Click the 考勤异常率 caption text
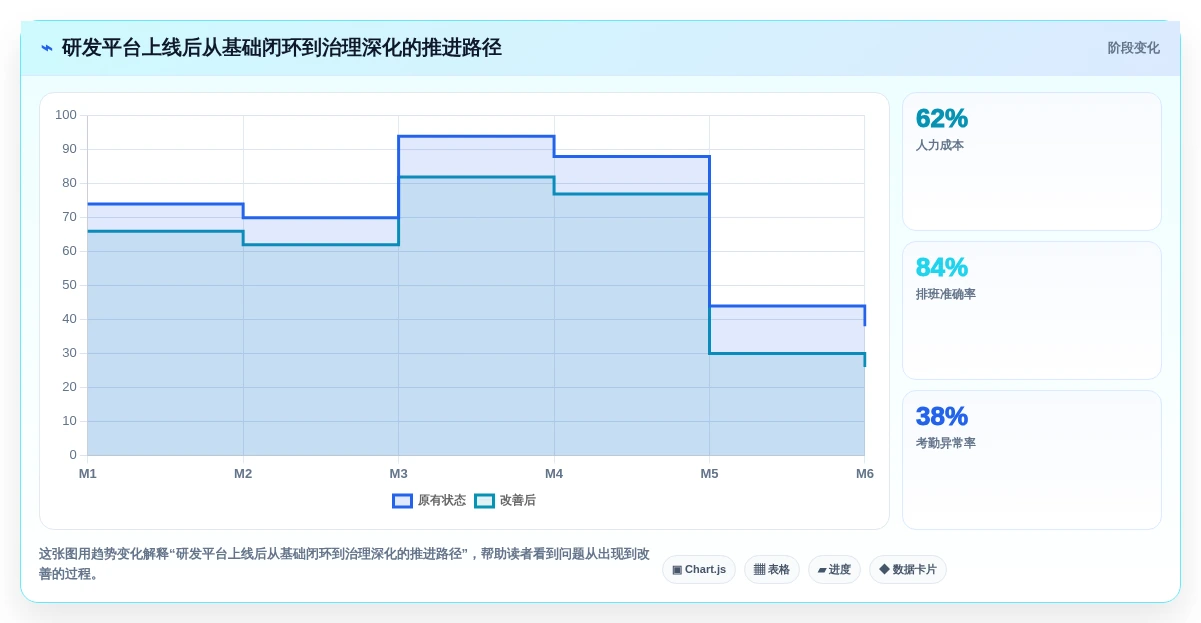This screenshot has height=623, width=1201. pyautogui.click(x=946, y=443)
